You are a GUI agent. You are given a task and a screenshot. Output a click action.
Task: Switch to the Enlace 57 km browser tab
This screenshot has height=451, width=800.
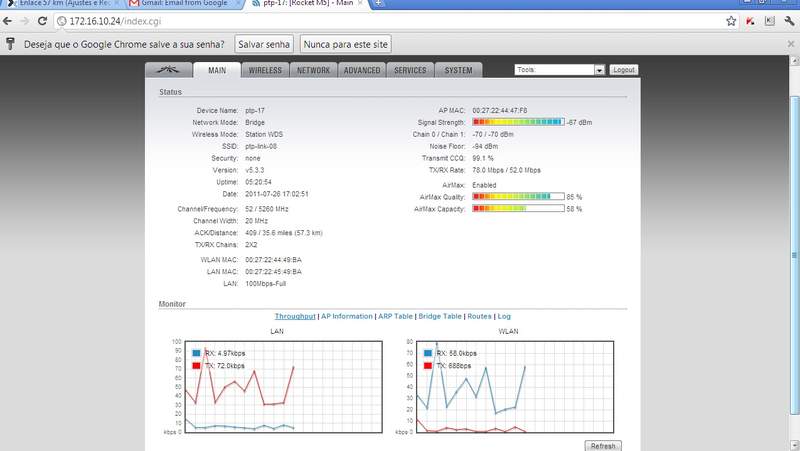64,3
